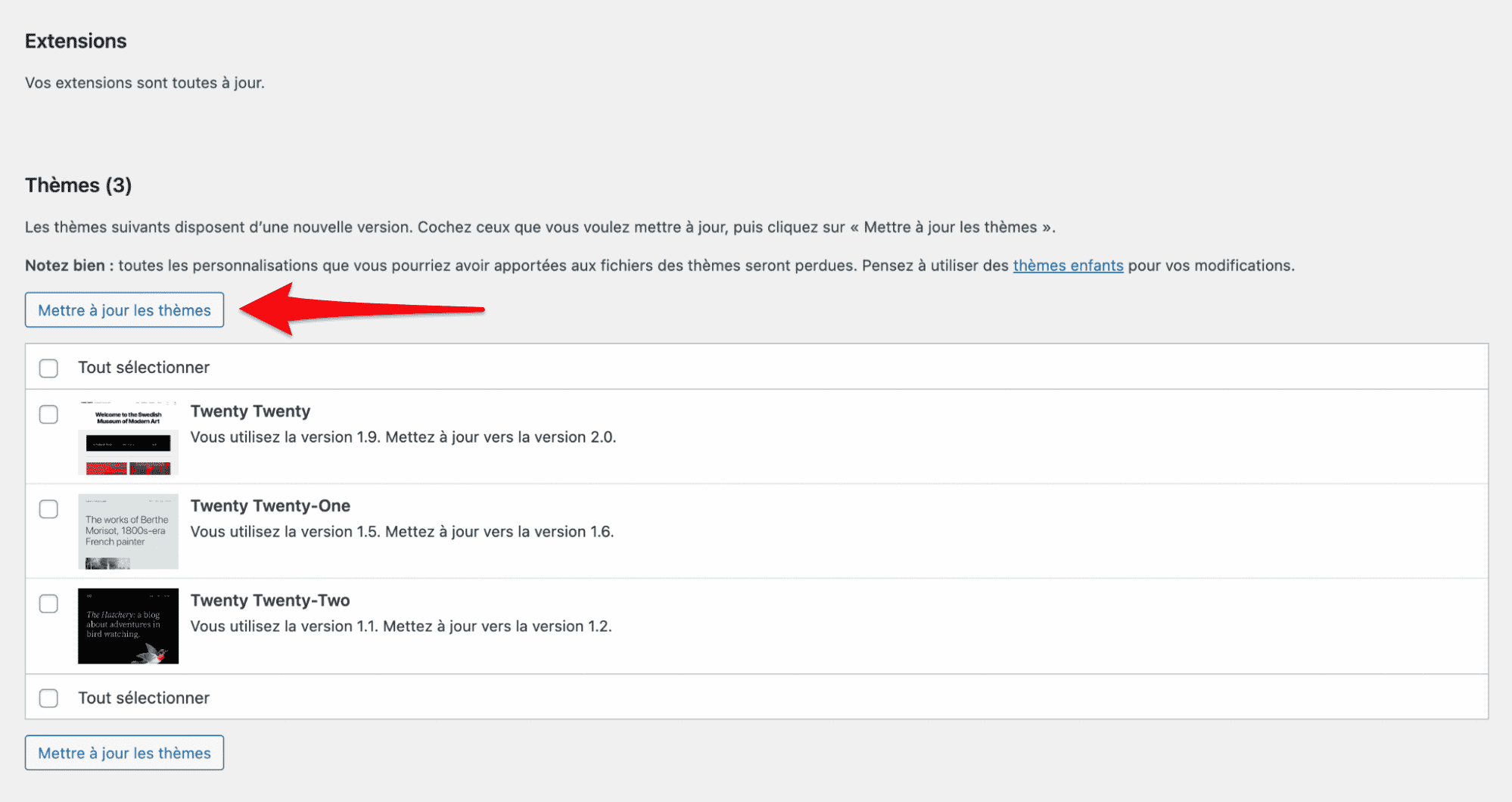Screen dimensions: 1512x802
Task: Click the bottom 'Mettre à jour les thèmes' button
Action: click(x=123, y=752)
